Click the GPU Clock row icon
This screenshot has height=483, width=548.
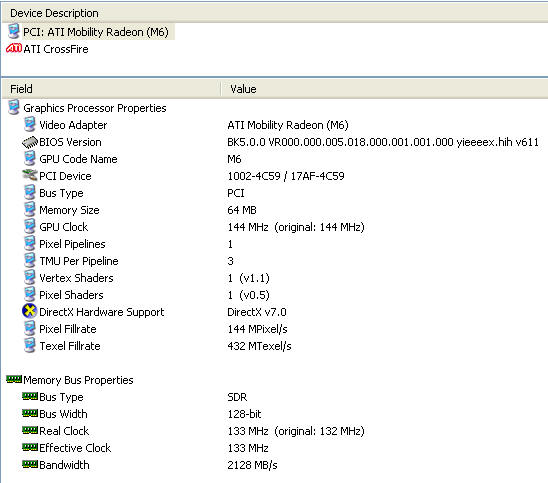30,226
